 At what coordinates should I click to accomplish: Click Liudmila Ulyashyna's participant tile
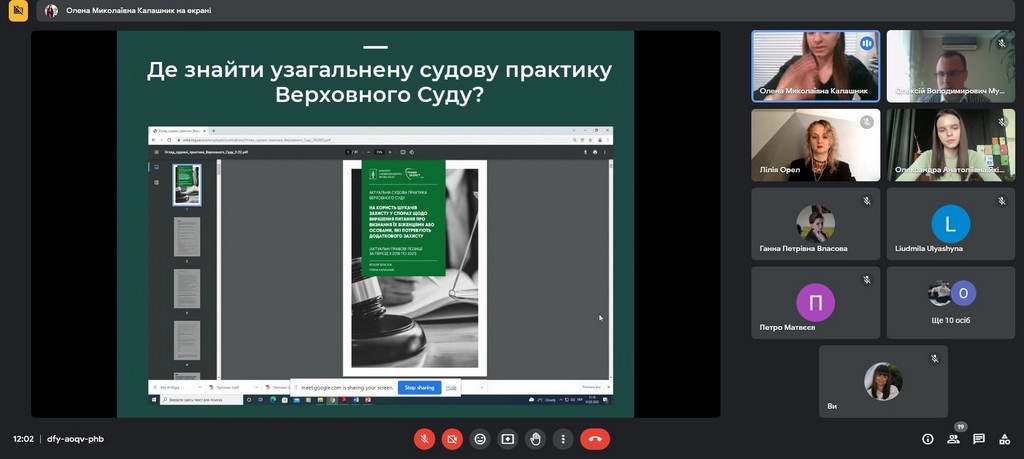tap(950, 224)
